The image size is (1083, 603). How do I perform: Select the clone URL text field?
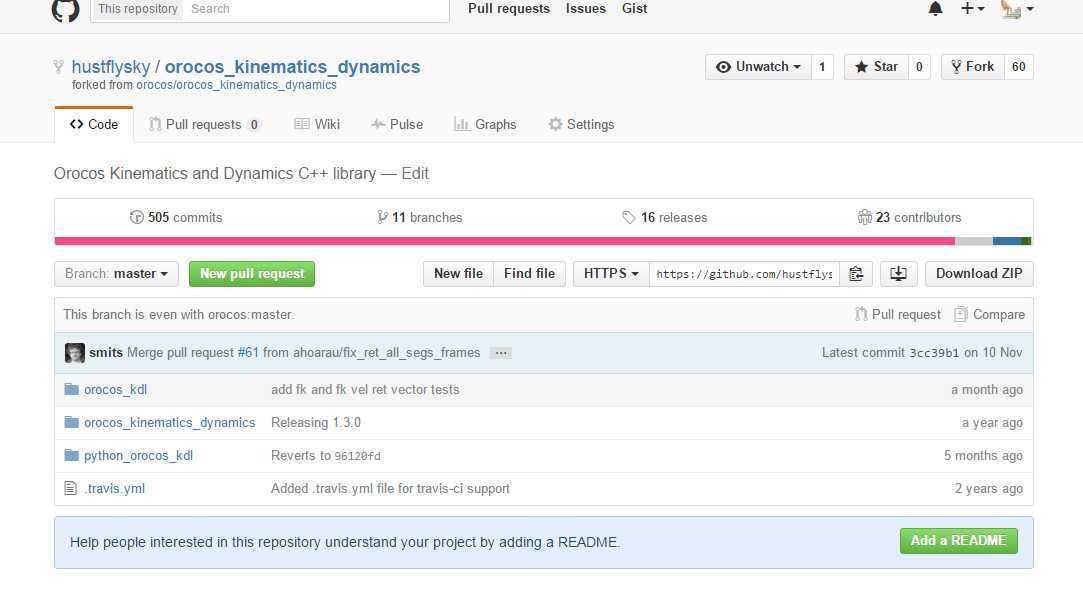click(745, 274)
